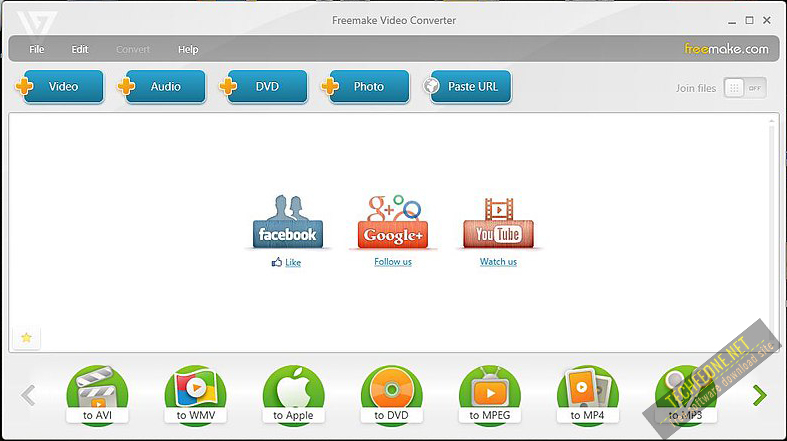Click the Follow us link
This screenshot has height=441, width=787.
[x=393, y=261]
